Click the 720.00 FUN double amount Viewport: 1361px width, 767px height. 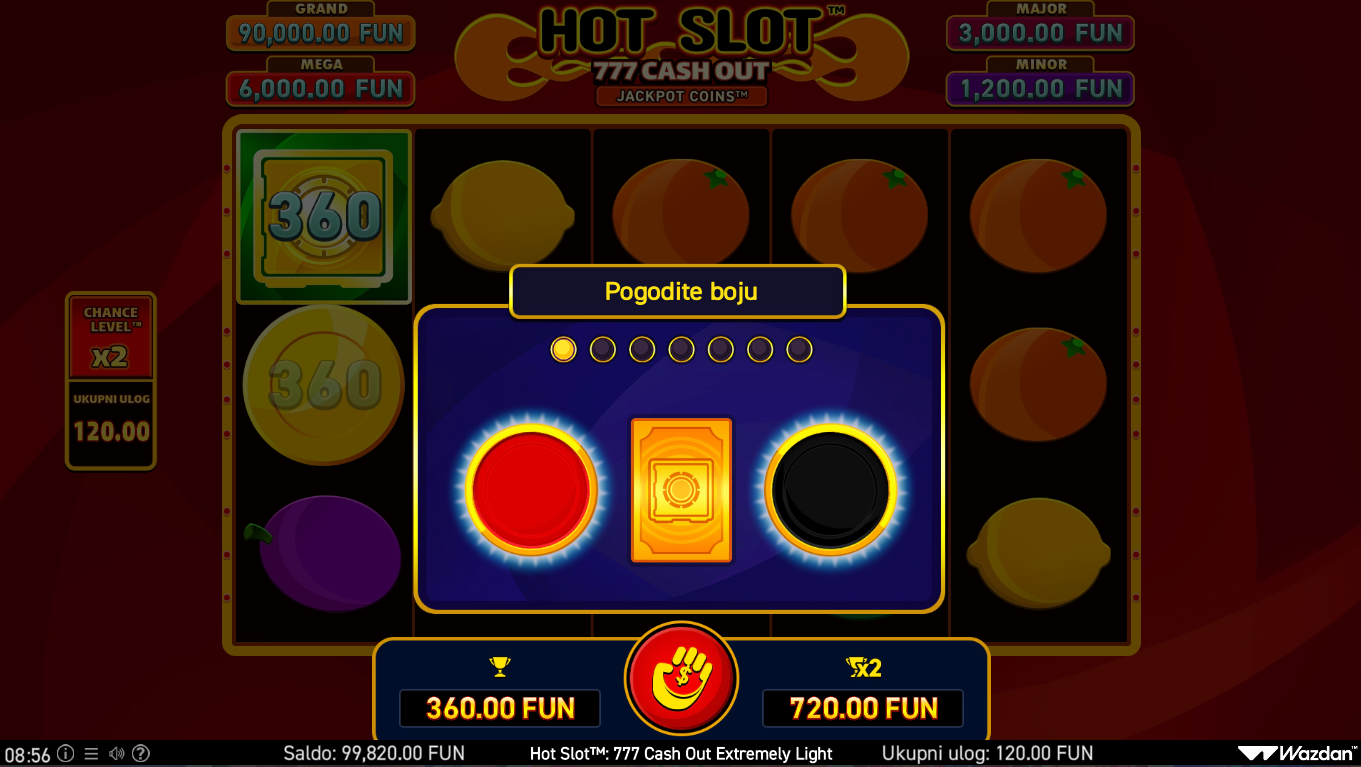click(863, 708)
